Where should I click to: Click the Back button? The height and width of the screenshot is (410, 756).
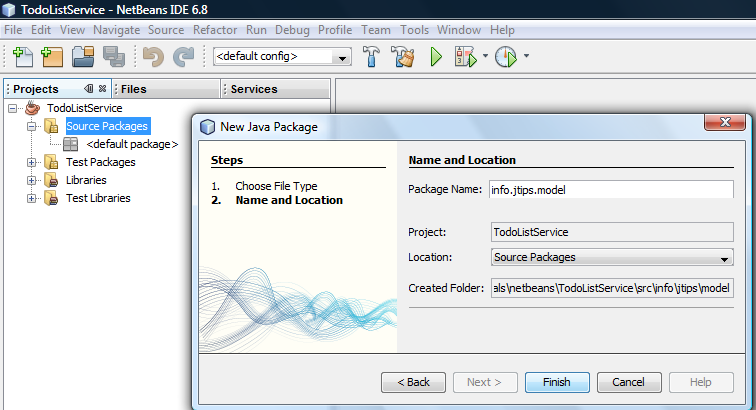tap(413, 382)
